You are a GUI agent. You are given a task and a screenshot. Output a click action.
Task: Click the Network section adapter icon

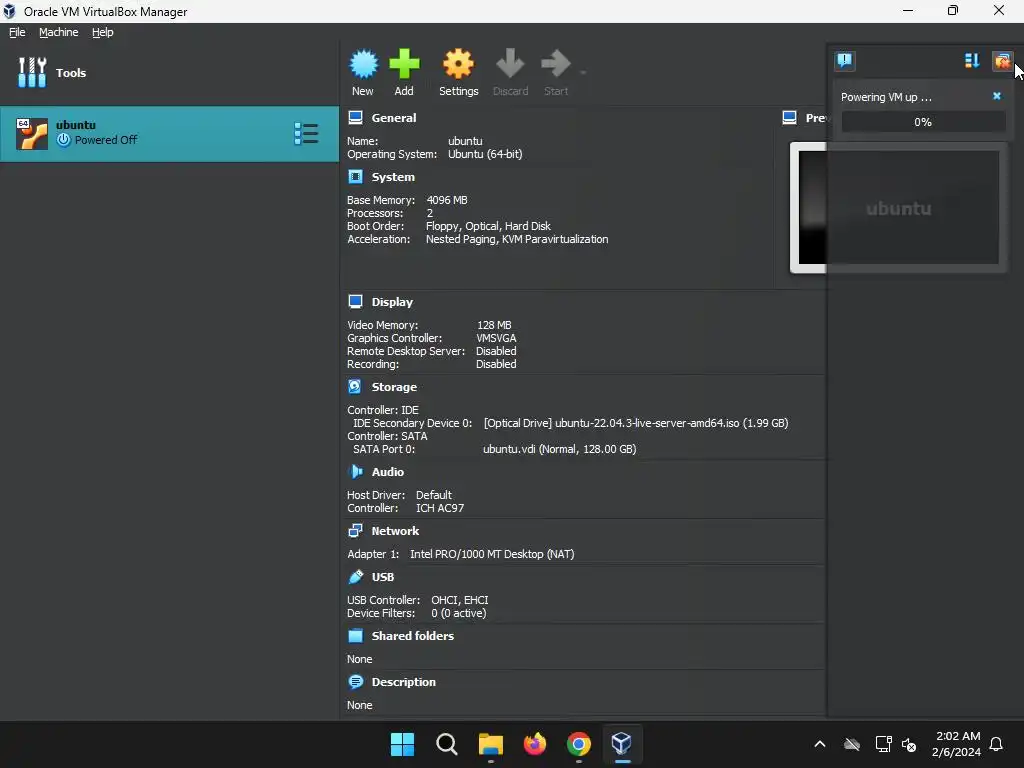(x=355, y=530)
